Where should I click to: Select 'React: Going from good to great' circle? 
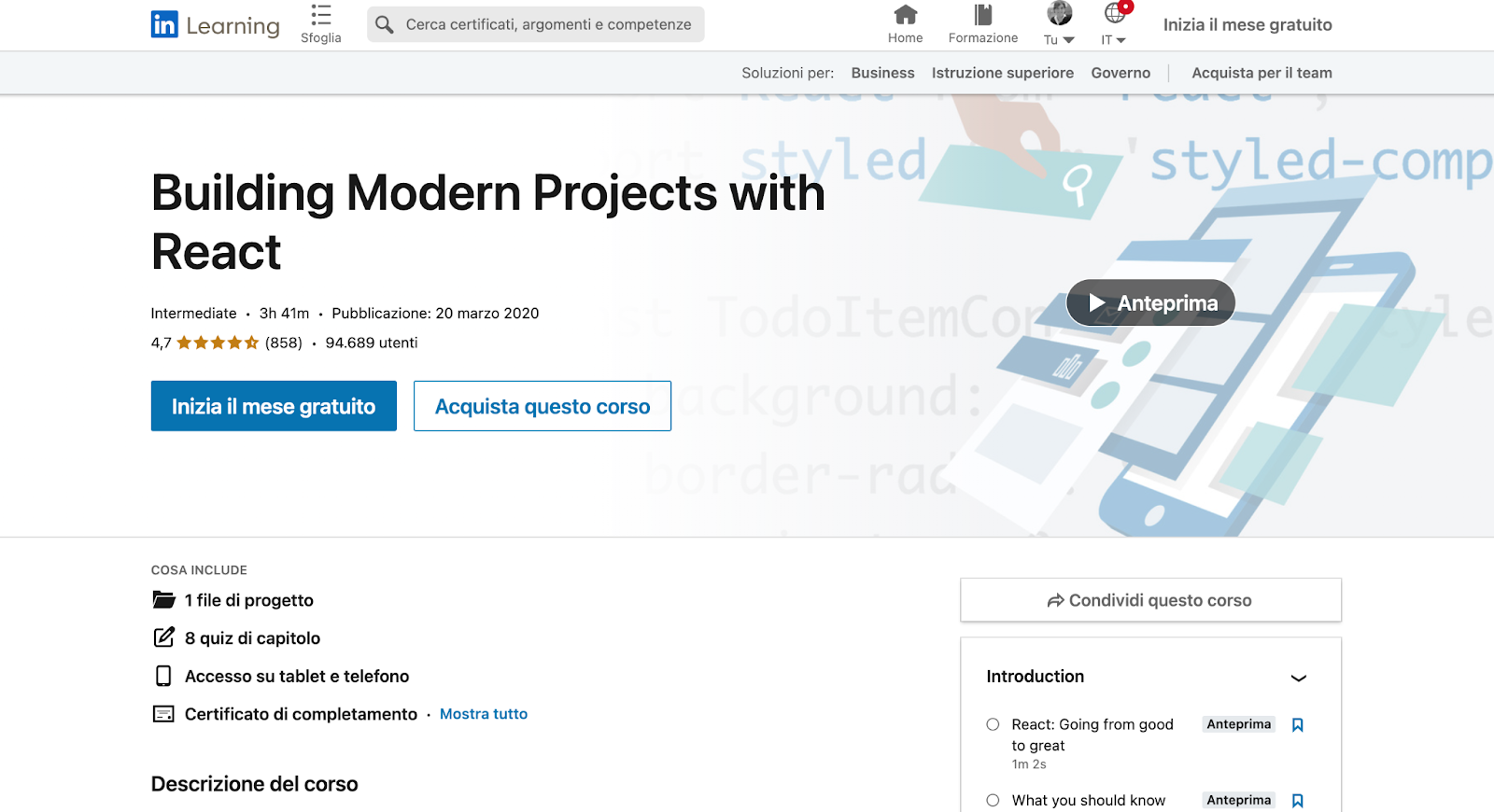click(993, 724)
